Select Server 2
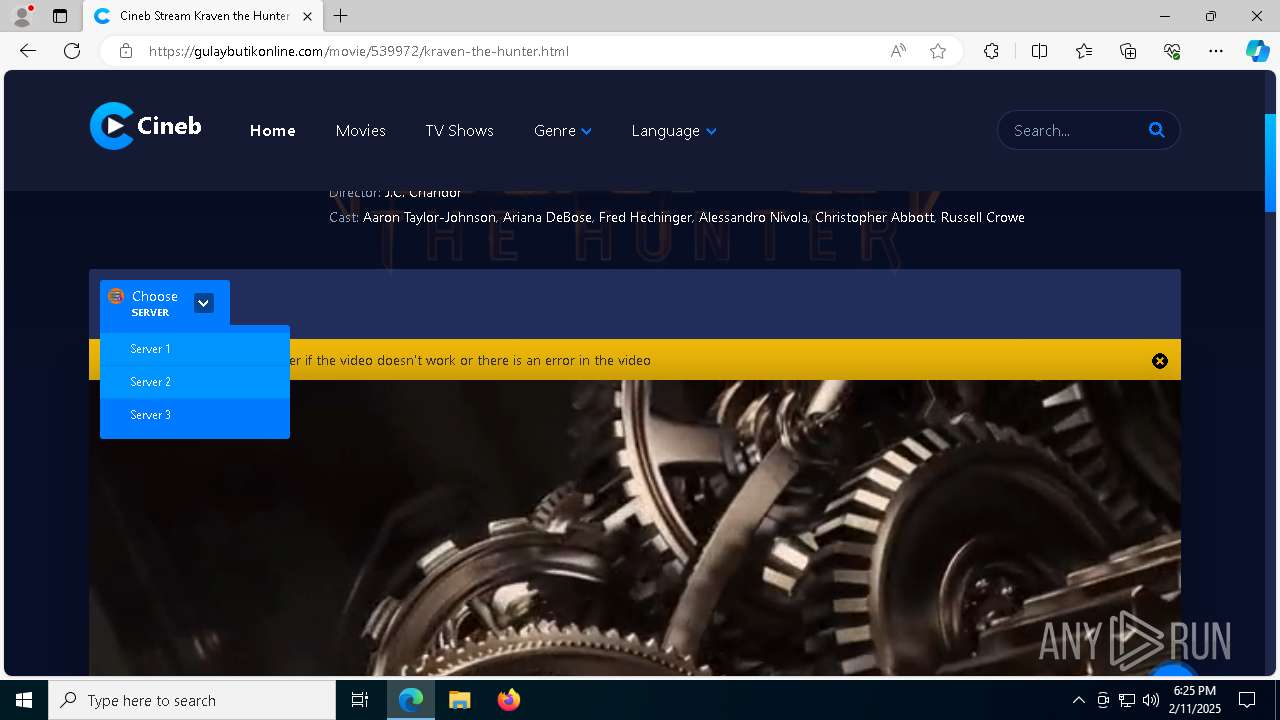 point(195,382)
